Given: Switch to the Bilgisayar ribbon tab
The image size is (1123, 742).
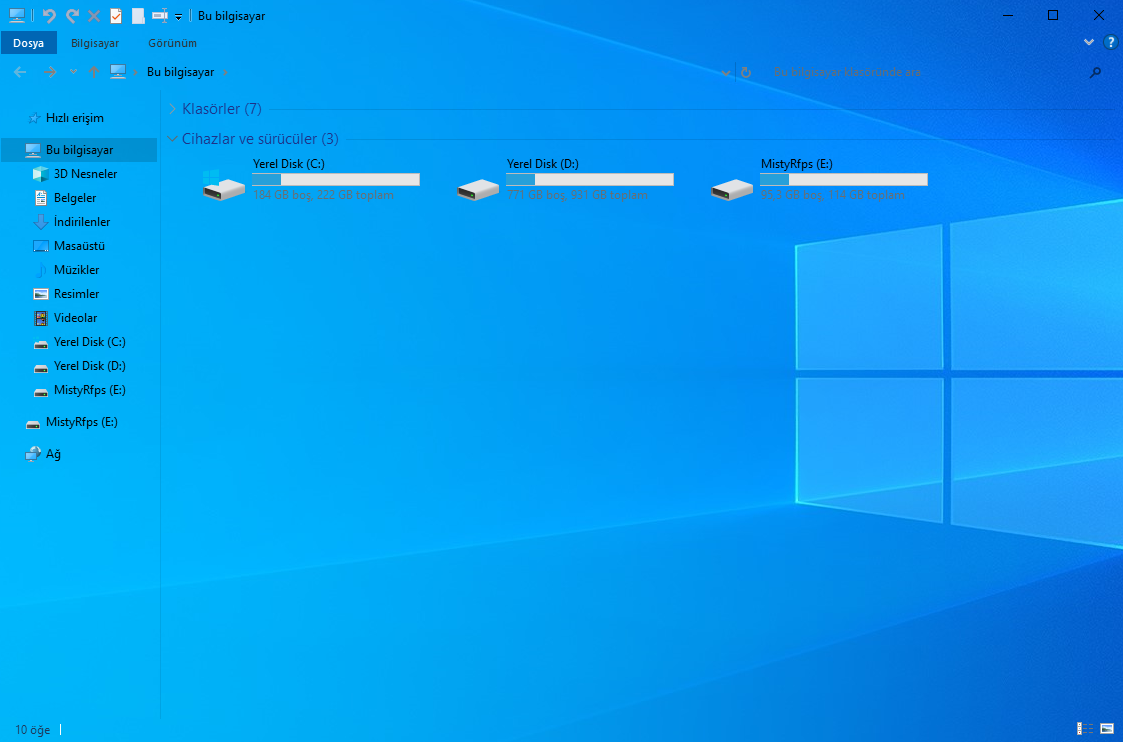Looking at the screenshot, I should (x=95, y=43).
